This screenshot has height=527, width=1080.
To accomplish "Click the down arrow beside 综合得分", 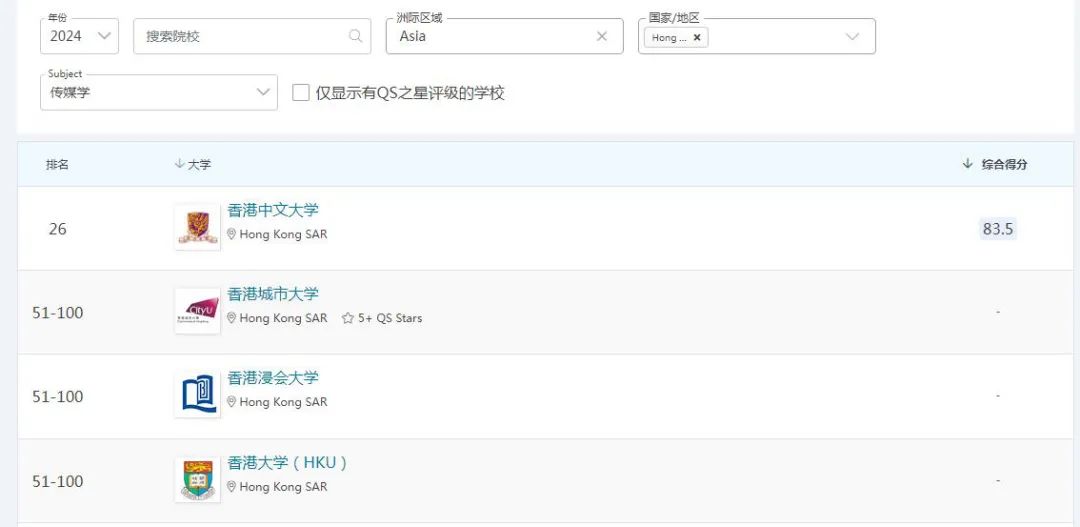I will [x=968, y=163].
